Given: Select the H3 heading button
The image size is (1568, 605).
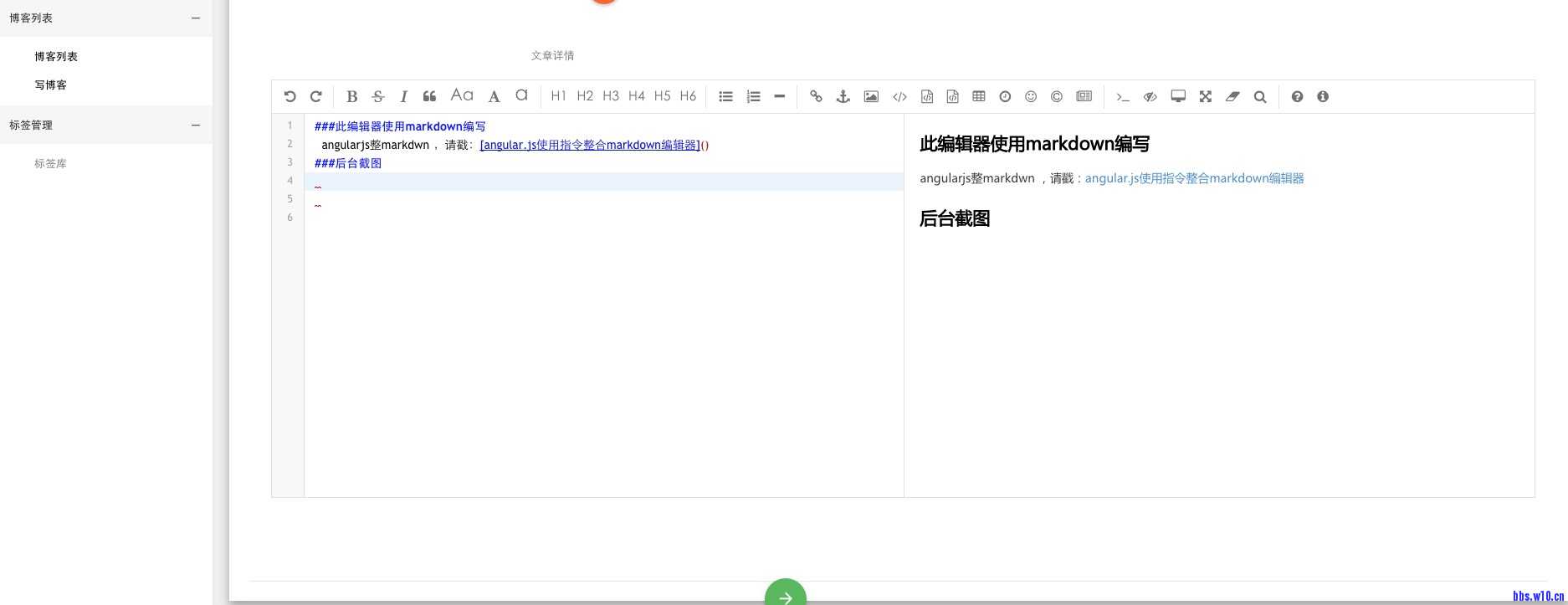Looking at the screenshot, I should 611,96.
